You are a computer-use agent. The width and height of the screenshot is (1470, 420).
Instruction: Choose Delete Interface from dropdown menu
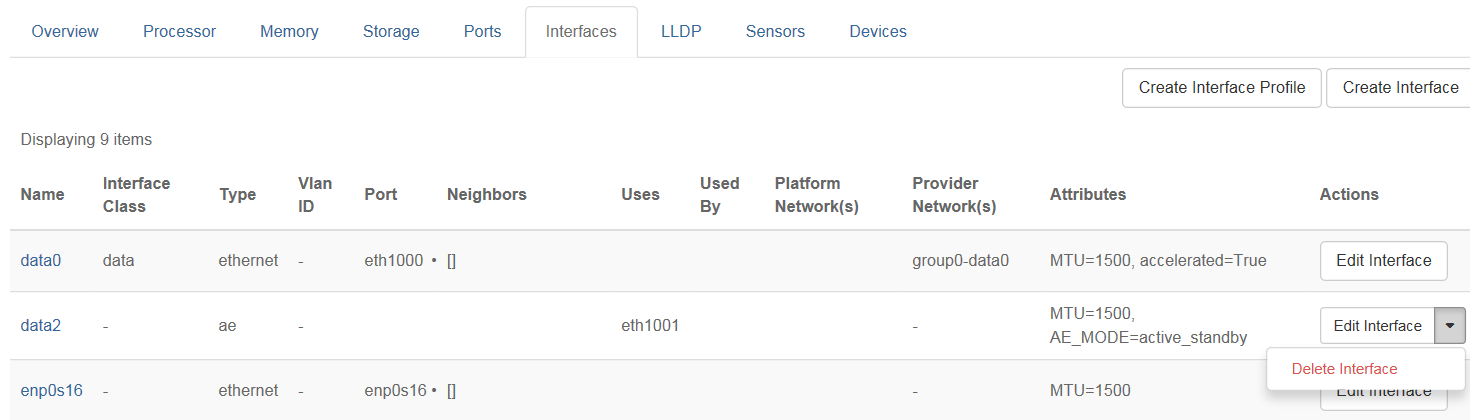(1344, 369)
